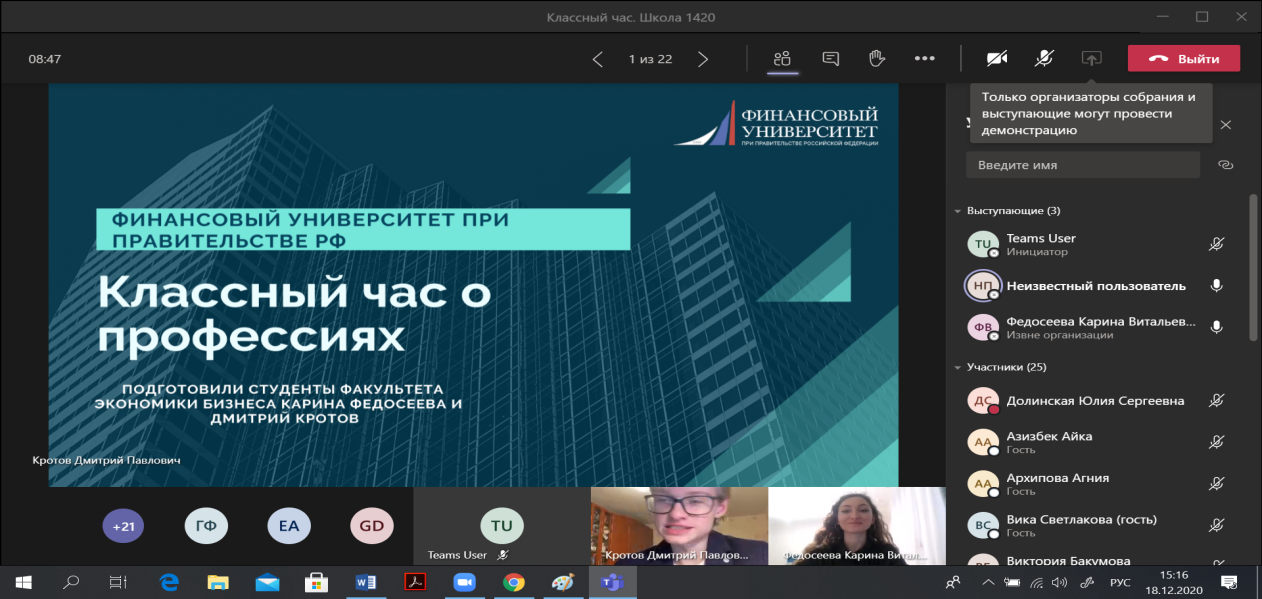Screen dimensions: 1262x599
Task: Open File Explorer from taskbar
Action: [x=218, y=581]
